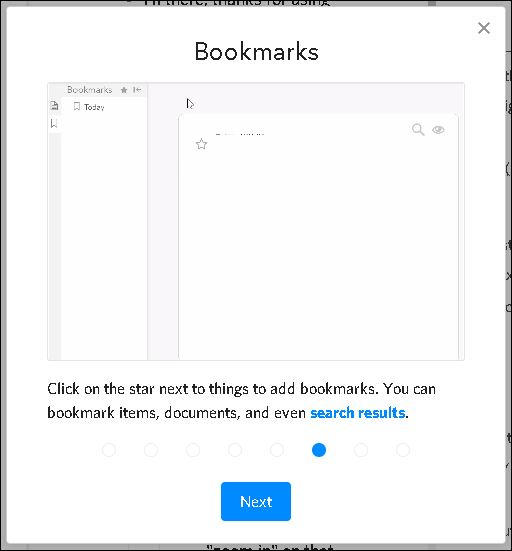Viewport: 512px width, 551px height.
Task: Jump to the fourth tour step dot
Action: click(x=235, y=450)
